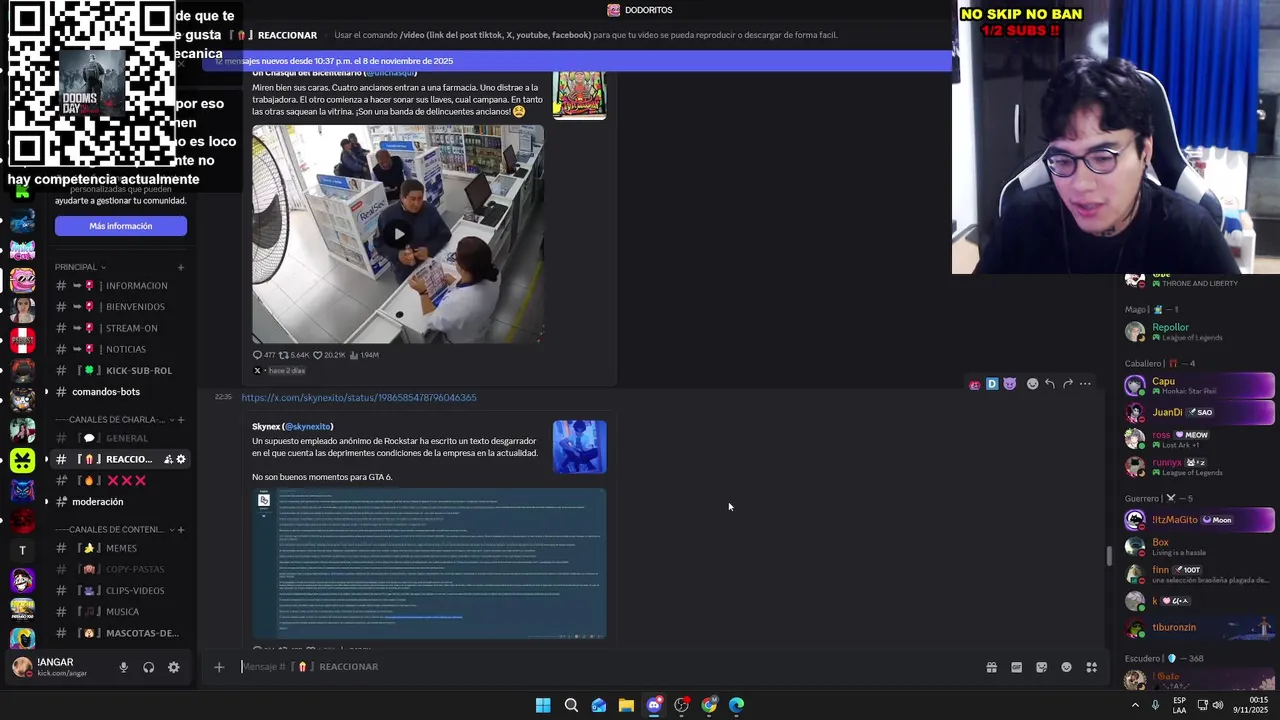This screenshot has width=1280, height=720.
Task: Open Discord user settings gear
Action: [173, 667]
